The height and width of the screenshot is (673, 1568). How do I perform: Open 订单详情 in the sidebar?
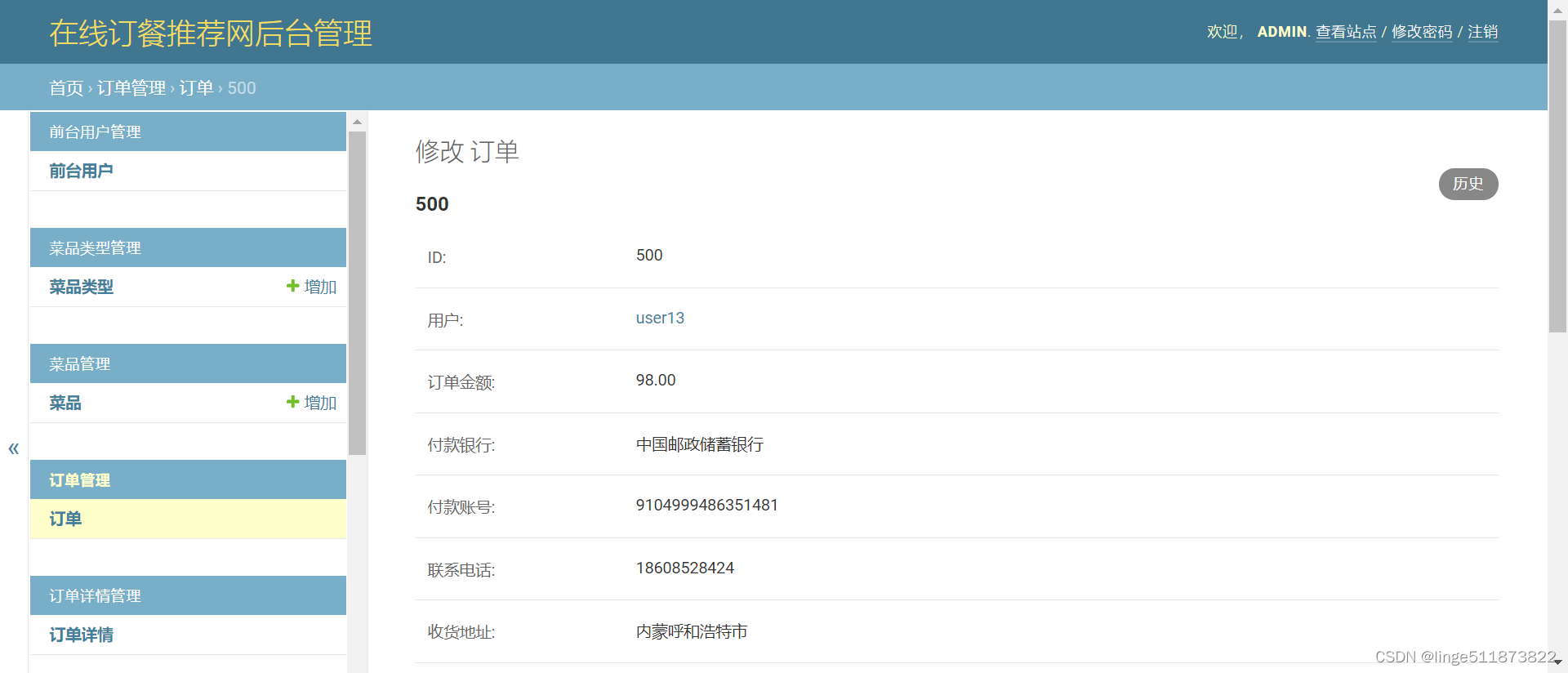(x=81, y=635)
